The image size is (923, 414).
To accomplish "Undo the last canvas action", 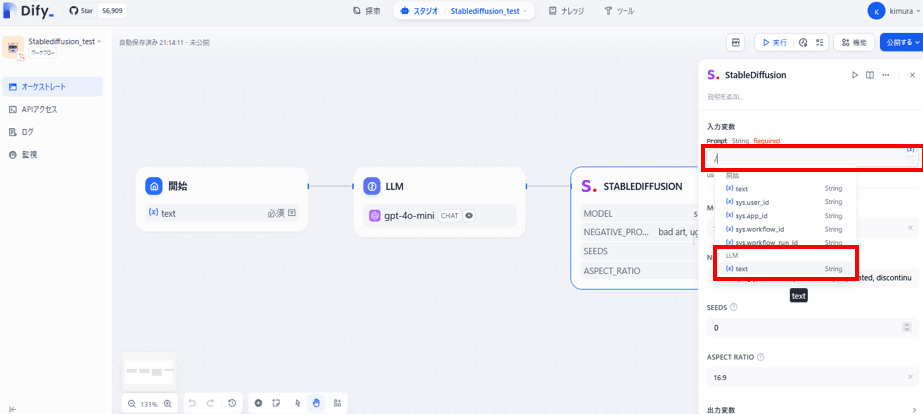I will pos(192,403).
